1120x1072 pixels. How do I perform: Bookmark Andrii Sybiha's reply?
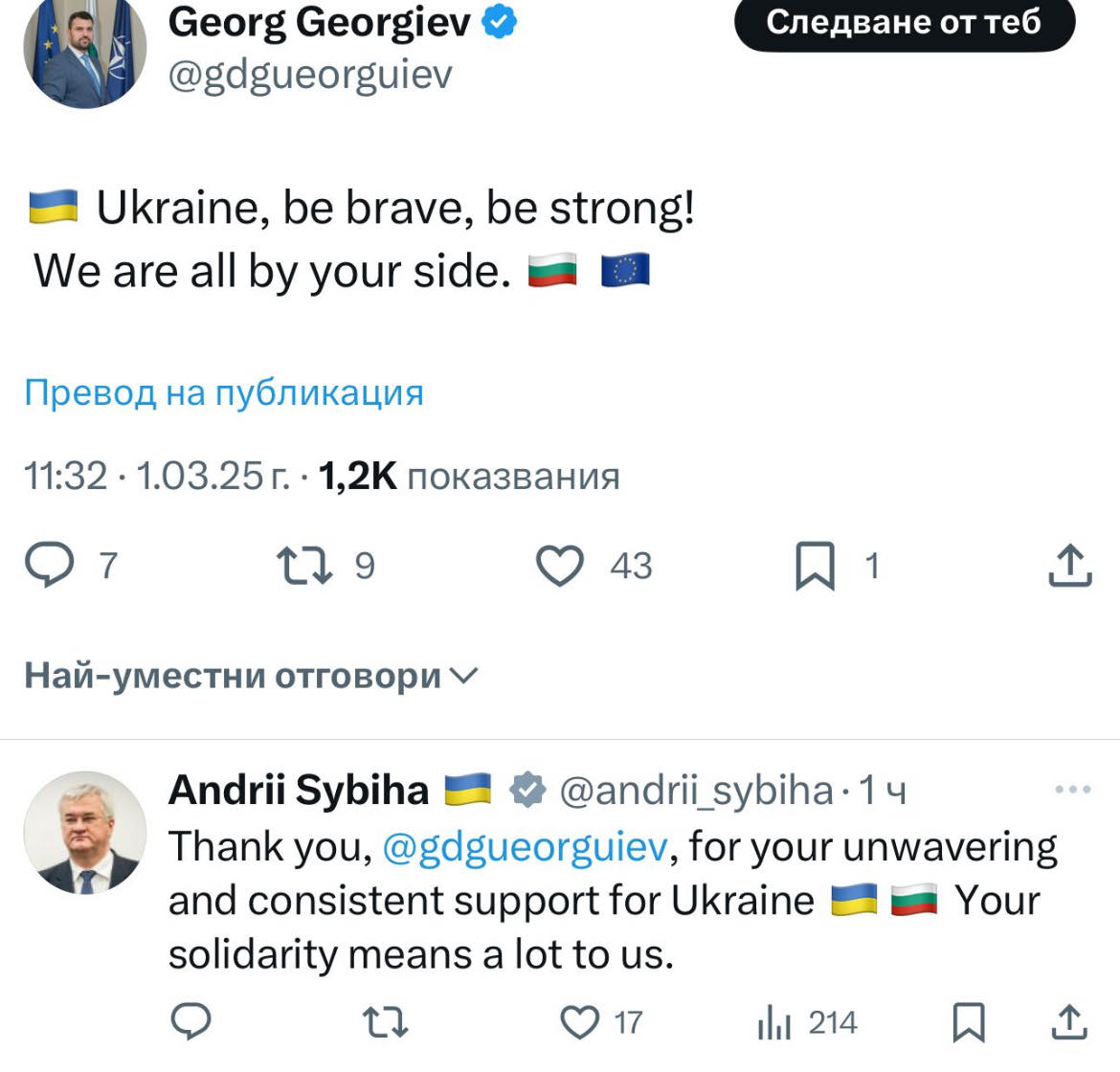pos(968,1022)
